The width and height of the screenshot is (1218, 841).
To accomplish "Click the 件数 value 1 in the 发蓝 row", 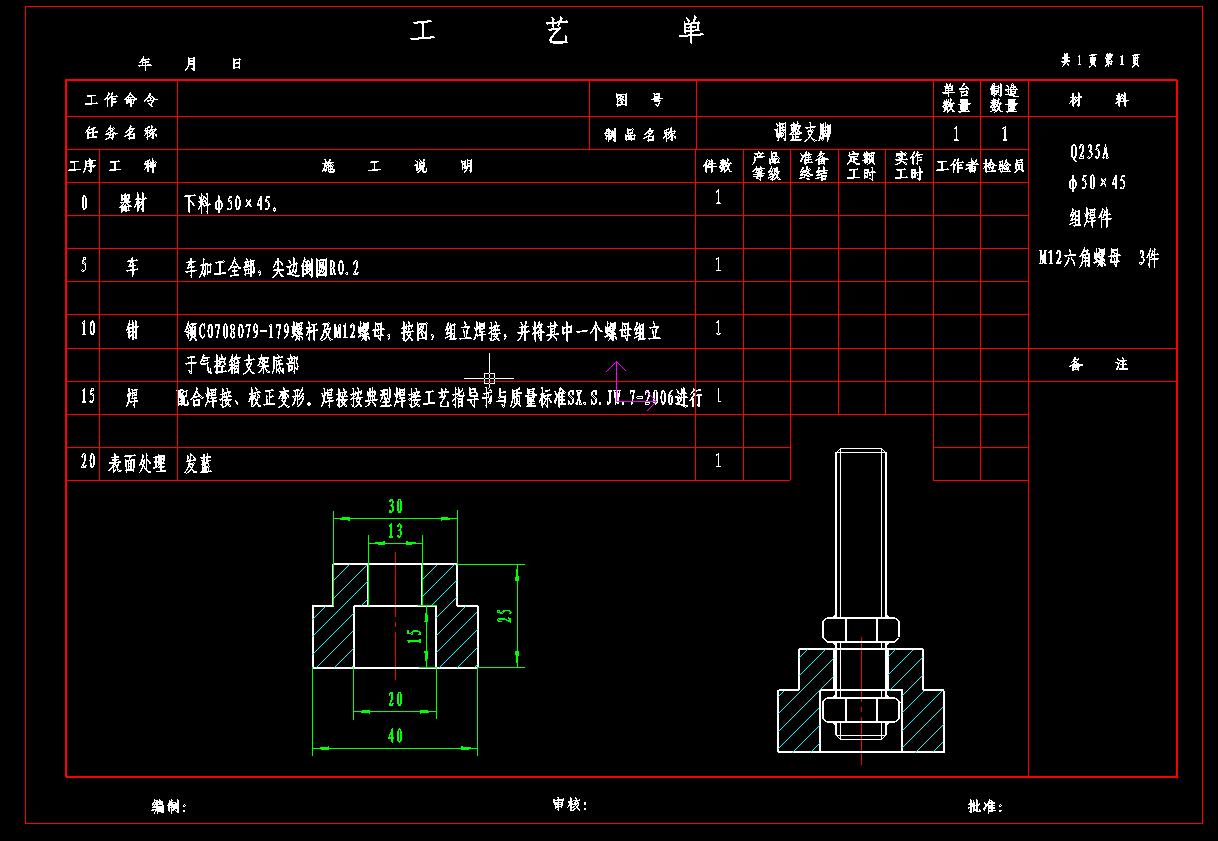I will coord(718,461).
